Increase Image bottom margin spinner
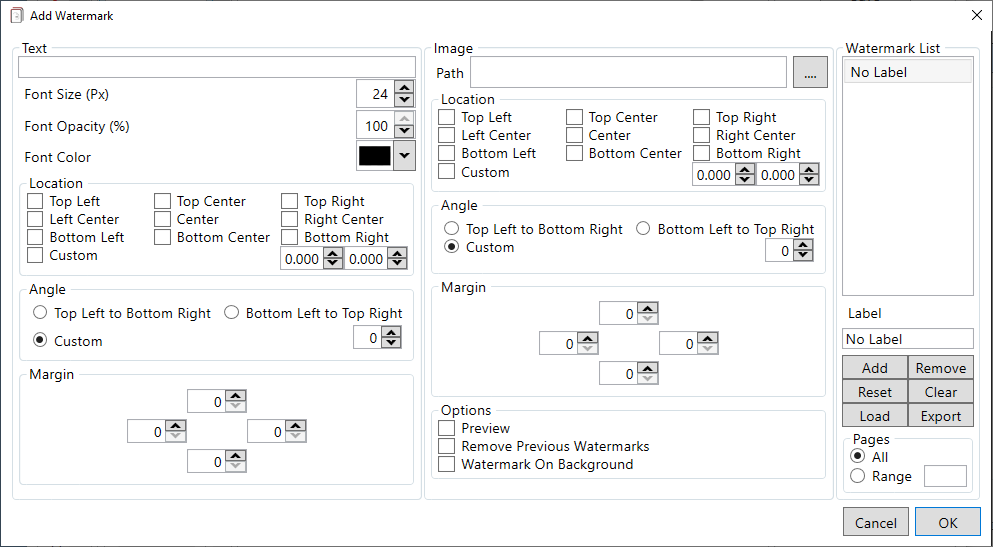The height and width of the screenshot is (547, 993). pyautogui.click(x=647, y=368)
